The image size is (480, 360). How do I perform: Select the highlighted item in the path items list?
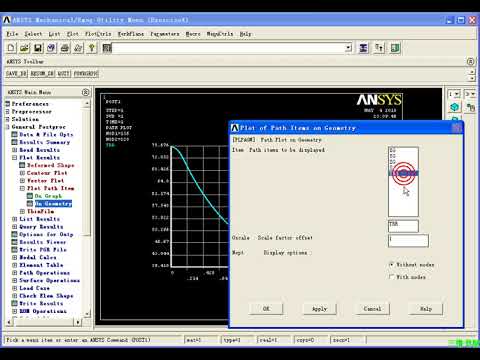pos(403,173)
